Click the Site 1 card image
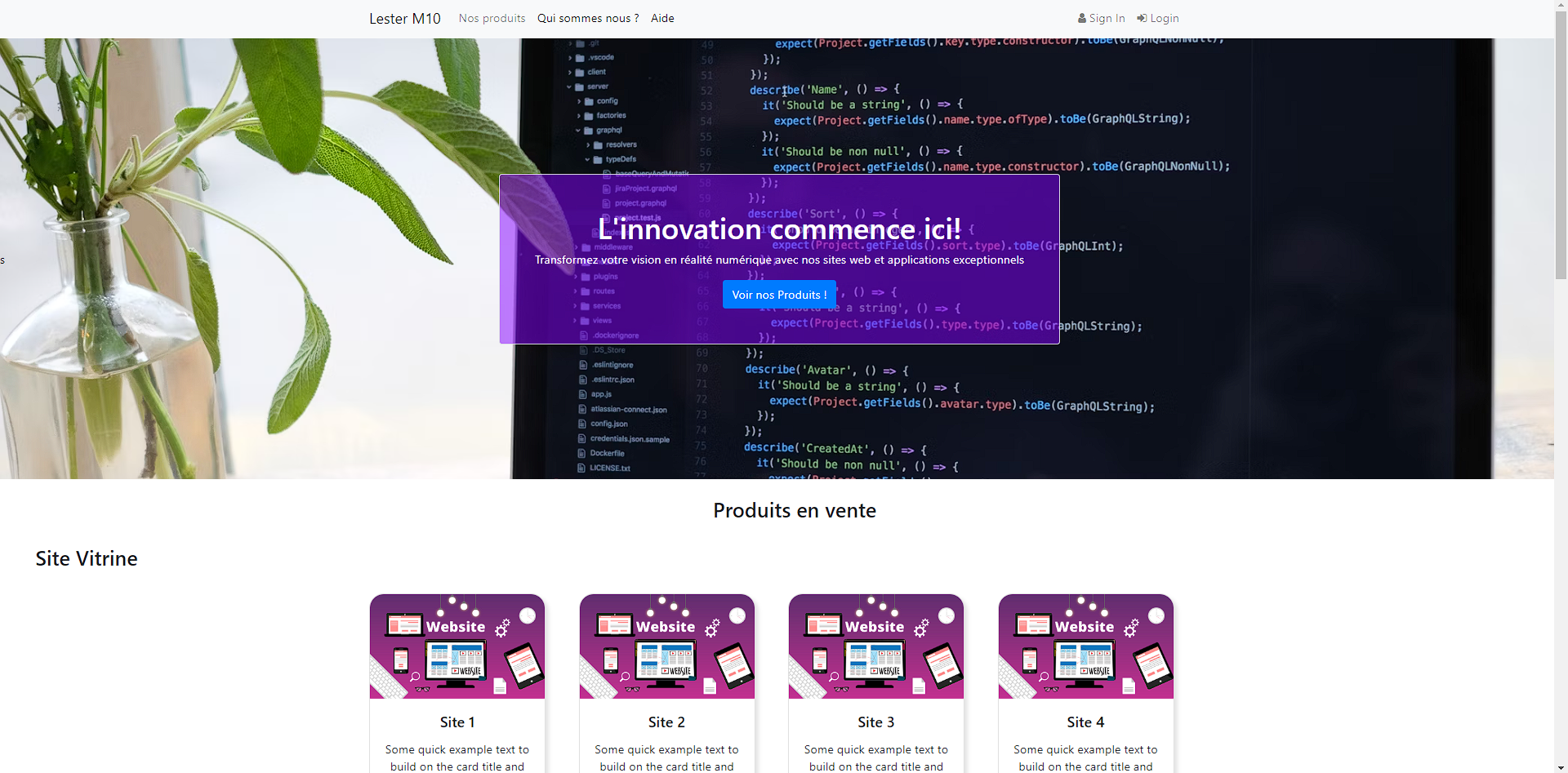Viewport: 1568px width, 773px height. tap(457, 646)
